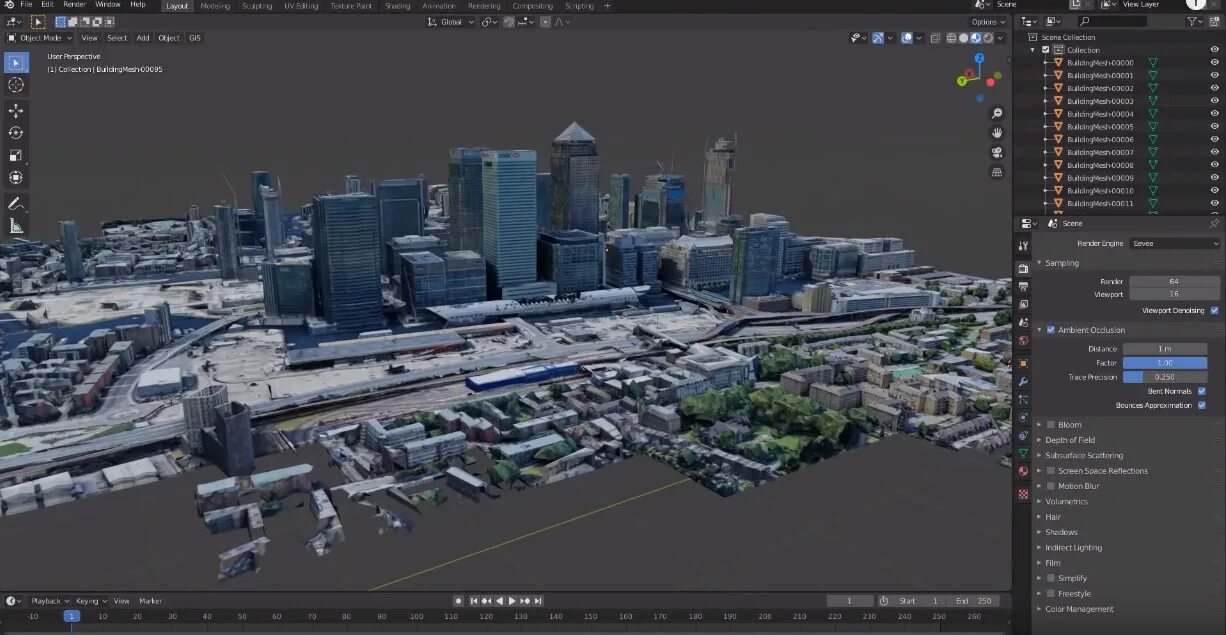Open the Render properties tab
Viewport: 1226px width, 635px height.
[x=1023, y=268]
